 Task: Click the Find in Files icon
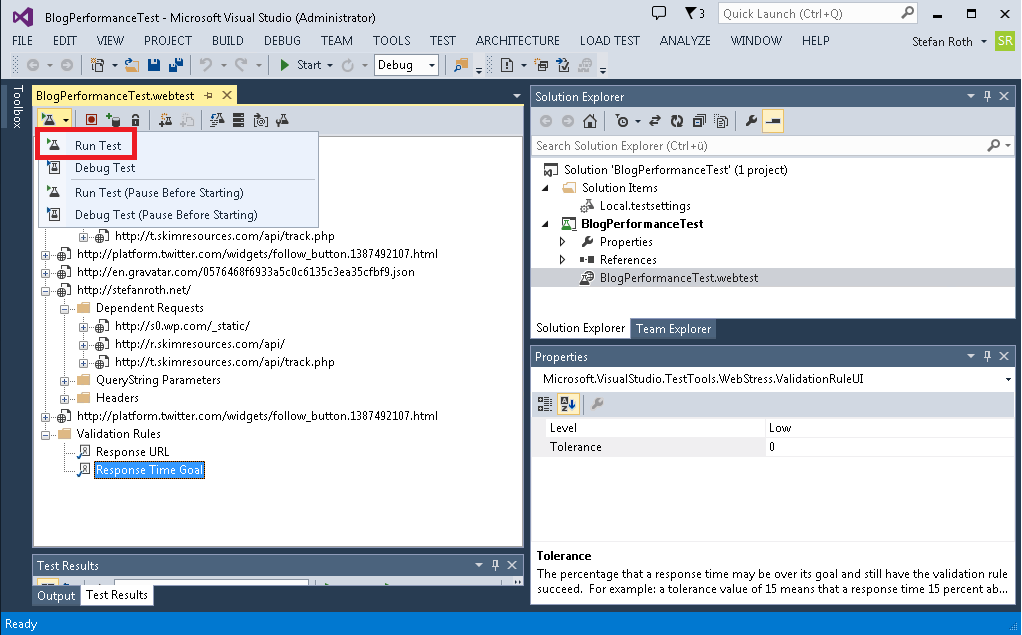(x=461, y=65)
